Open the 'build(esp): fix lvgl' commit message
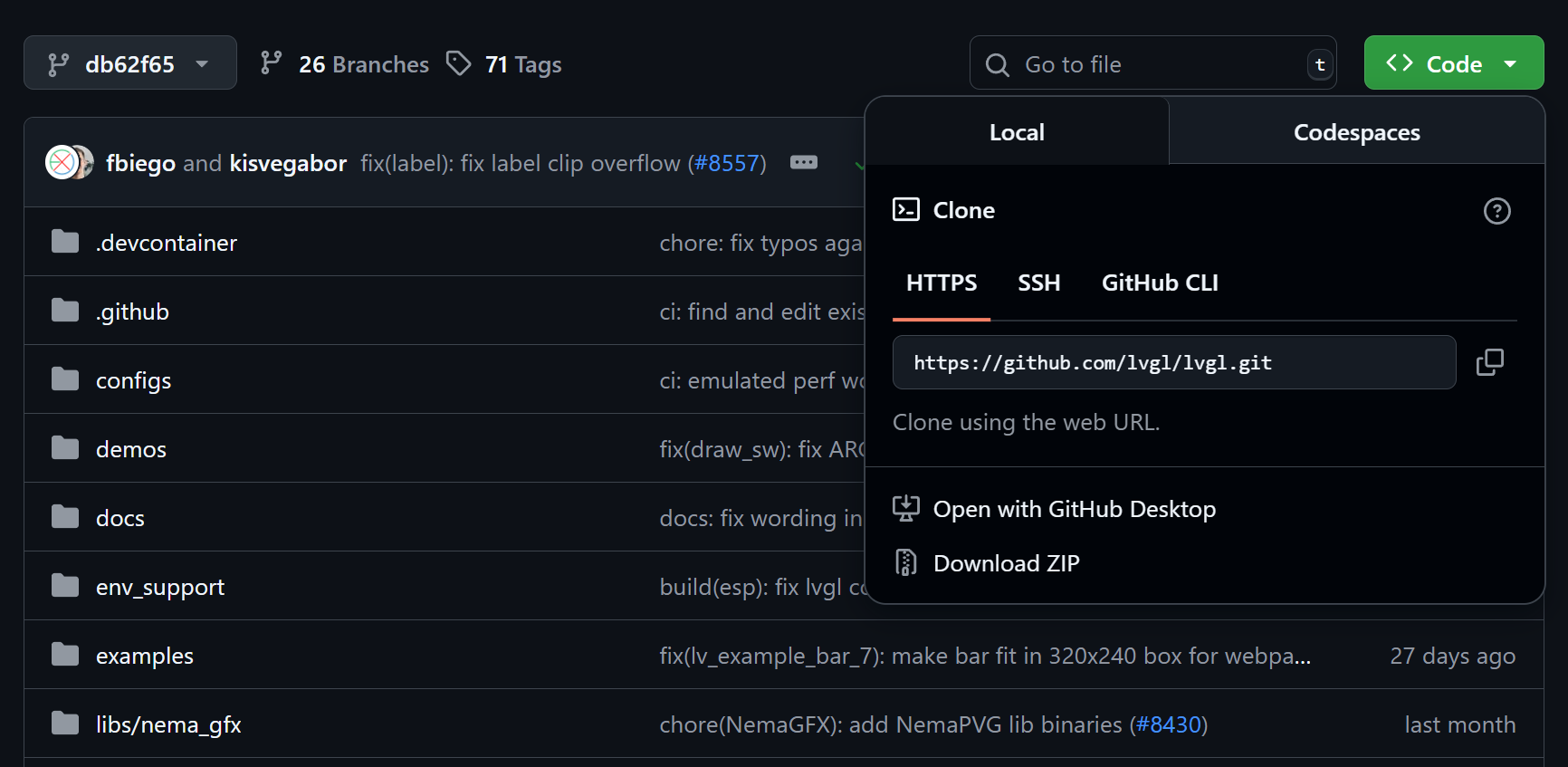The image size is (1568, 767). [x=761, y=587]
